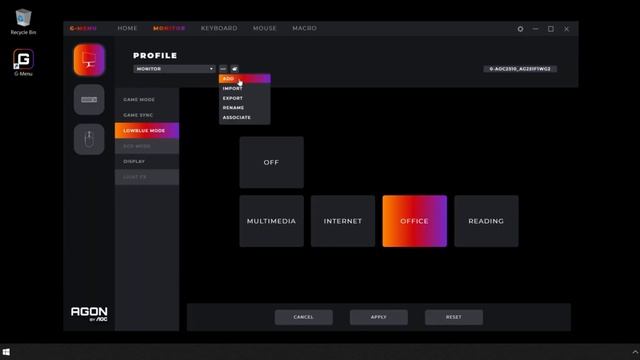Click the RESET button

click(454, 317)
